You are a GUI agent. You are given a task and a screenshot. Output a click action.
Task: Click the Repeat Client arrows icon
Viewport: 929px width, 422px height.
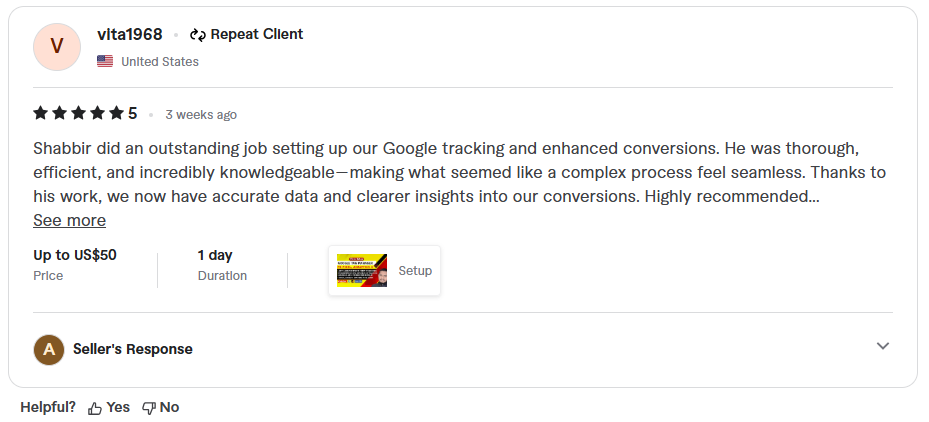tap(198, 35)
